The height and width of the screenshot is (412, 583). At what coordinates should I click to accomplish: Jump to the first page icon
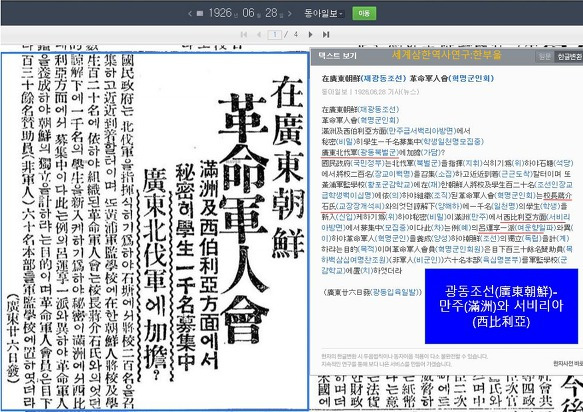[x=244, y=35]
